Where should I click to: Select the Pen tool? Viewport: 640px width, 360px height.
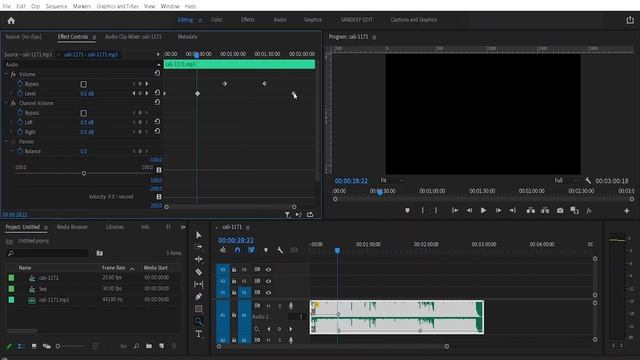[198, 296]
